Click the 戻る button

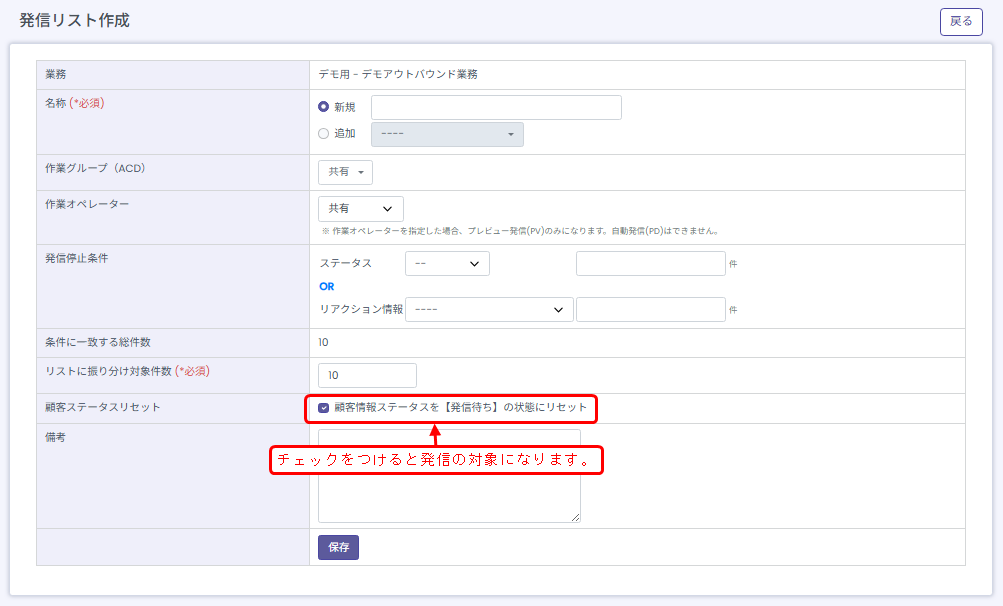(x=960, y=21)
